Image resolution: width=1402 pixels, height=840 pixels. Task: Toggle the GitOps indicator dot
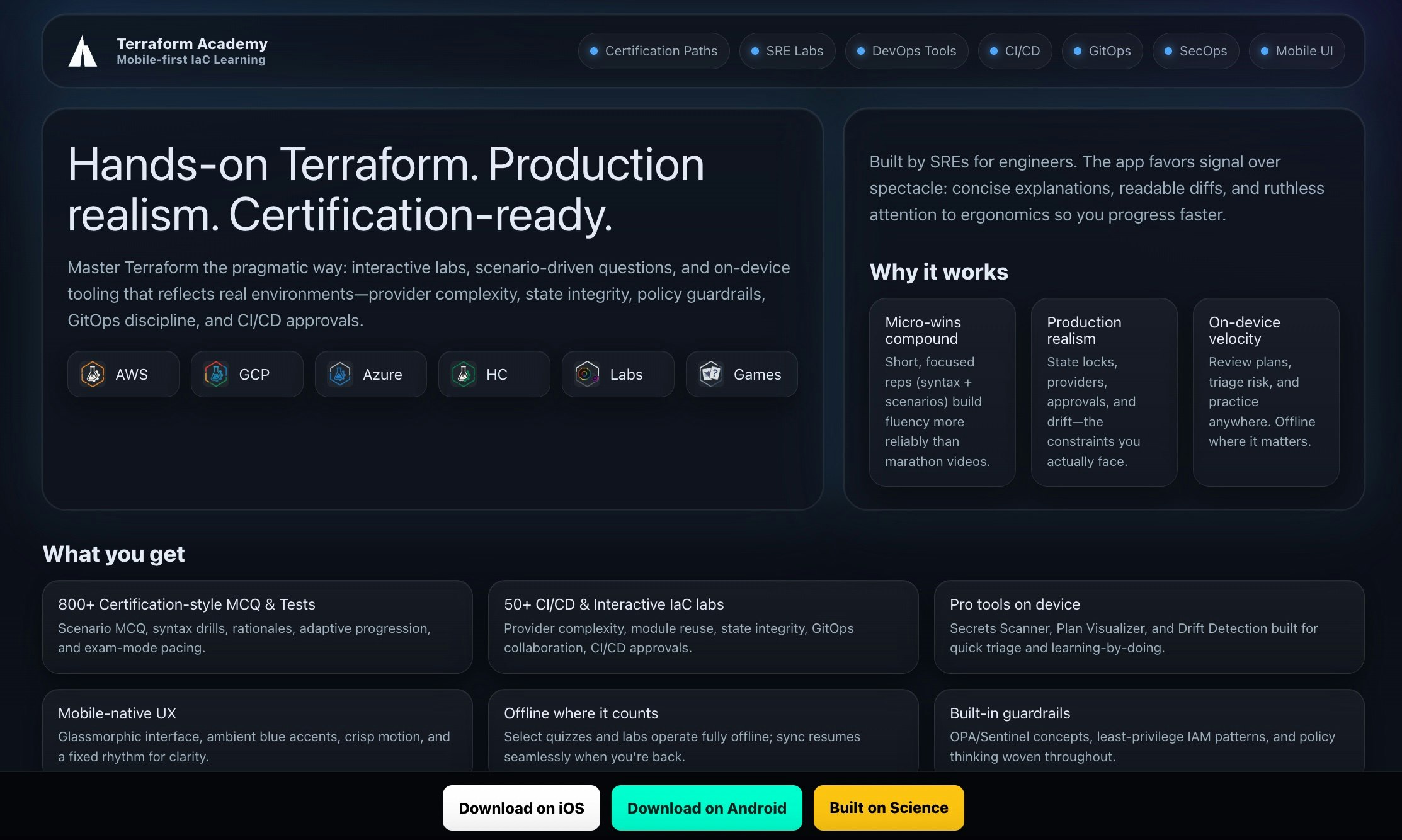tap(1076, 51)
